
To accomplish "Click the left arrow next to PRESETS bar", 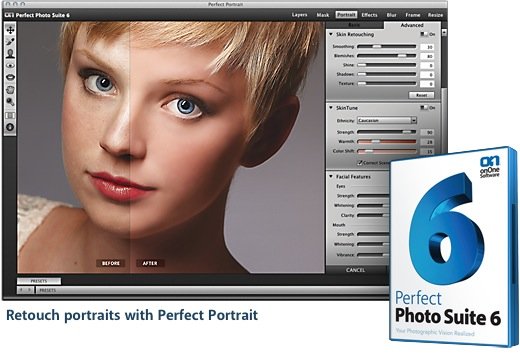I will [x=21, y=290].
